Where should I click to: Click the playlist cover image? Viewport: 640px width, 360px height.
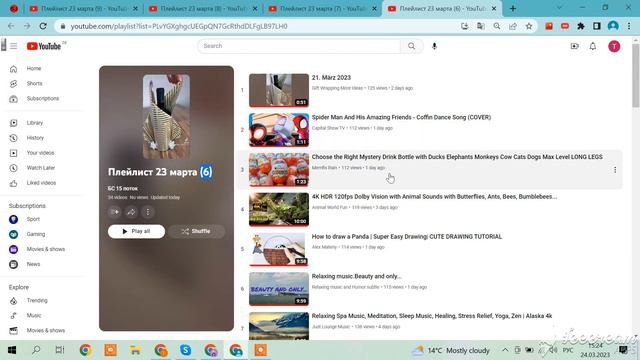coord(166,117)
